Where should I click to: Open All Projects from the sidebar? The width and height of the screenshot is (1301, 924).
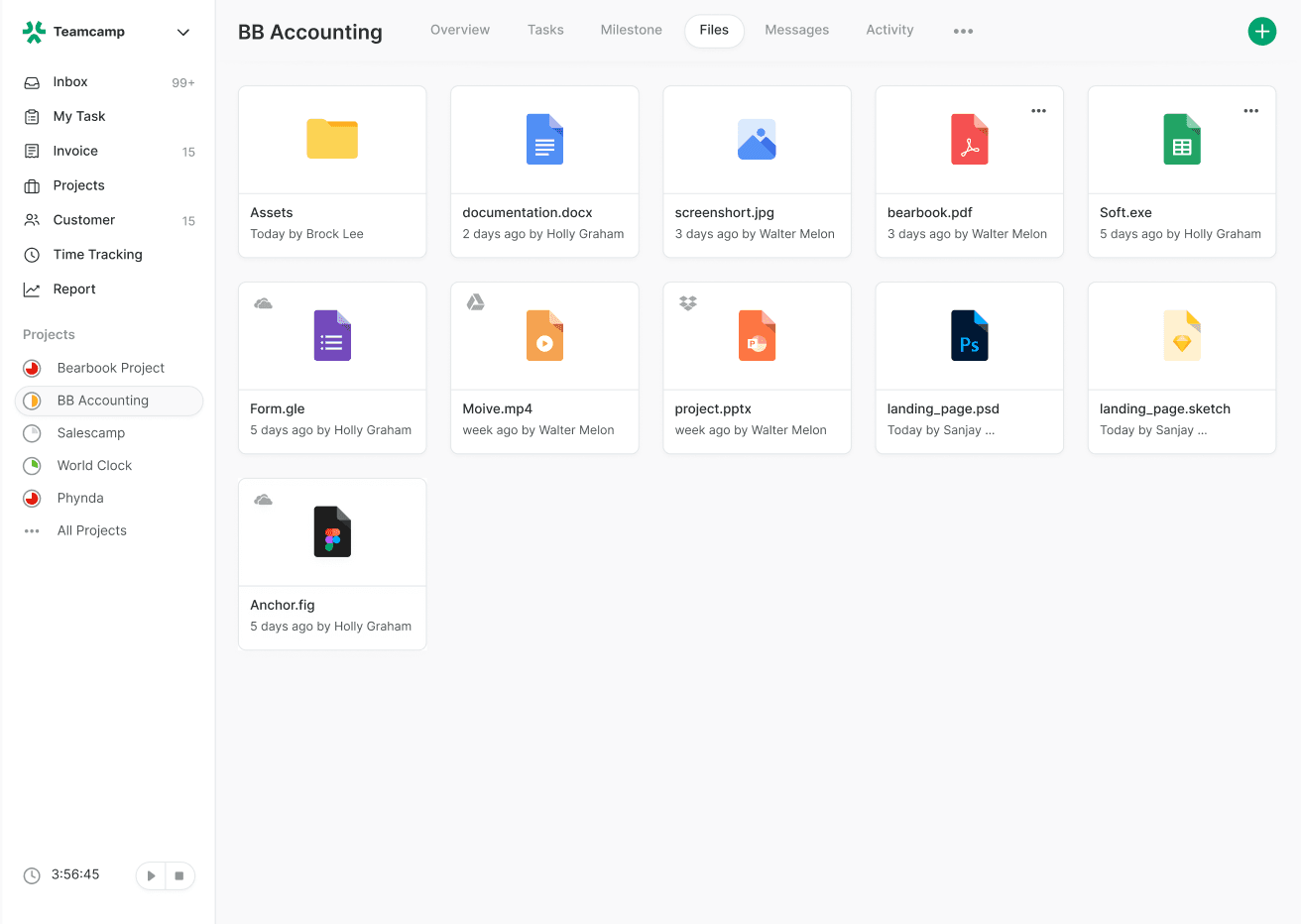[x=91, y=530]
